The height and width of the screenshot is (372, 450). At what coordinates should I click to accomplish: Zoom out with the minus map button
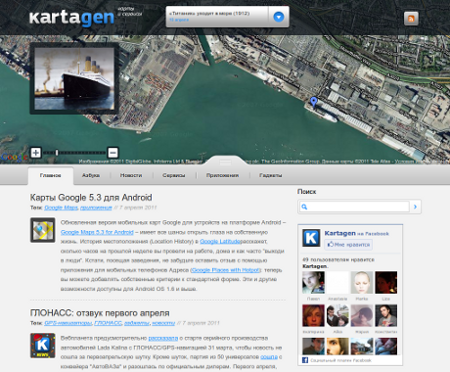113,153
